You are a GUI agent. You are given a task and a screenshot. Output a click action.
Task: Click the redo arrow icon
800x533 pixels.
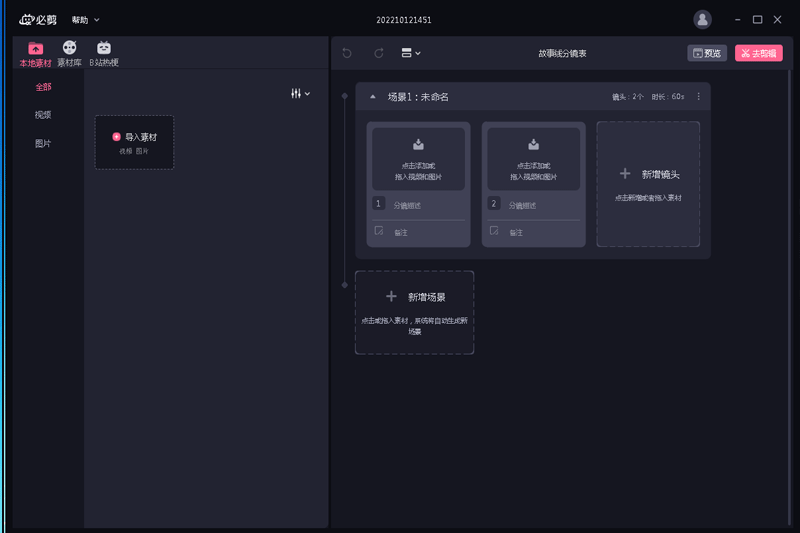click(379, 53)
